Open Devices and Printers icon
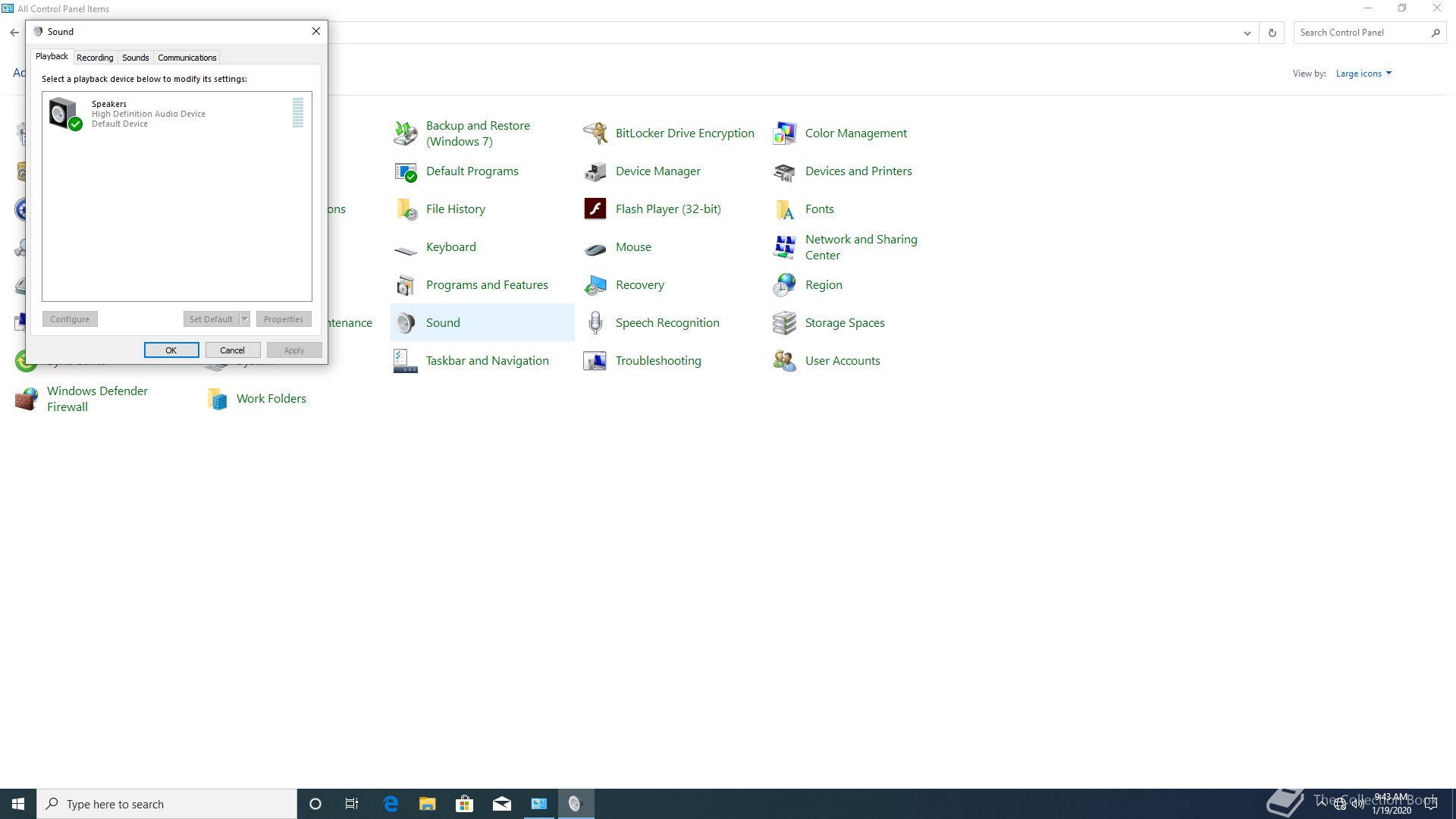 click(785, 171)
